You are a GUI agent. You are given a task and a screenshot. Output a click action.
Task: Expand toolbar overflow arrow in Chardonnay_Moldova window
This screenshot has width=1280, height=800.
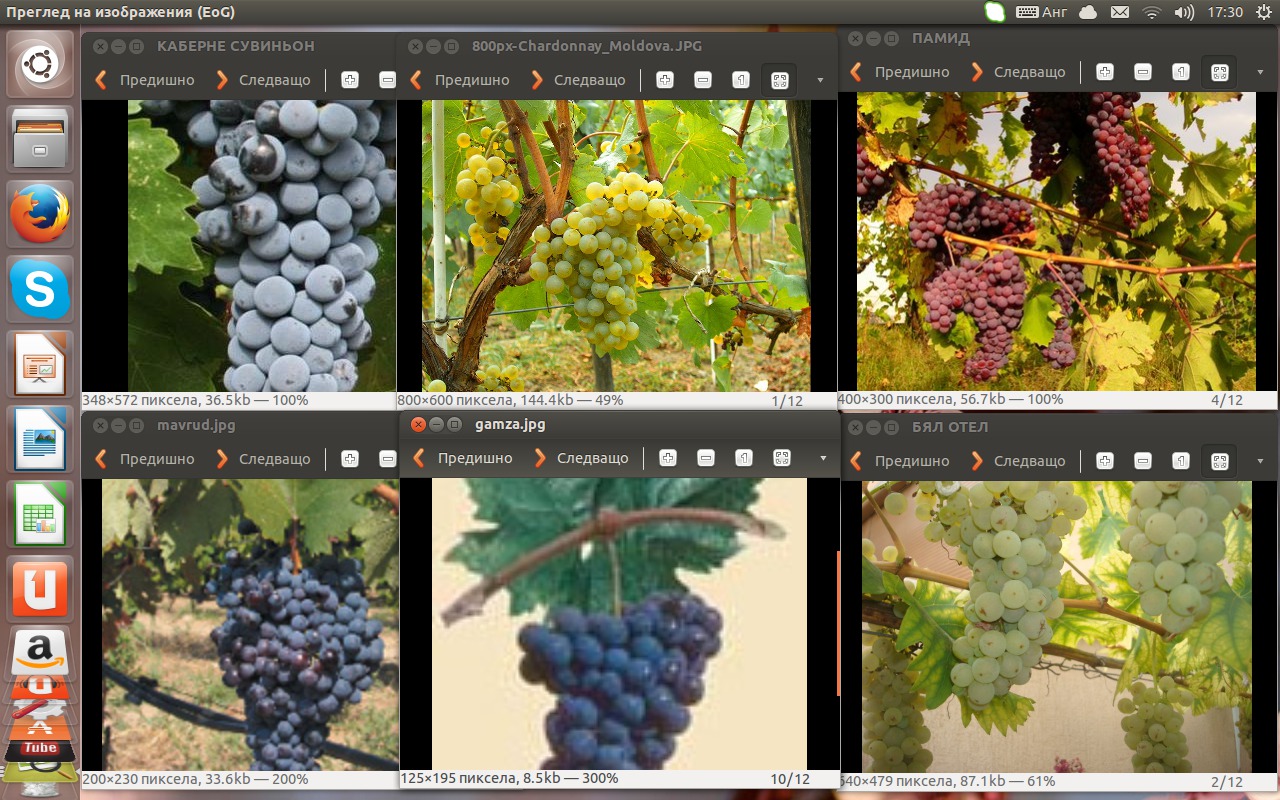pos(820,80)
